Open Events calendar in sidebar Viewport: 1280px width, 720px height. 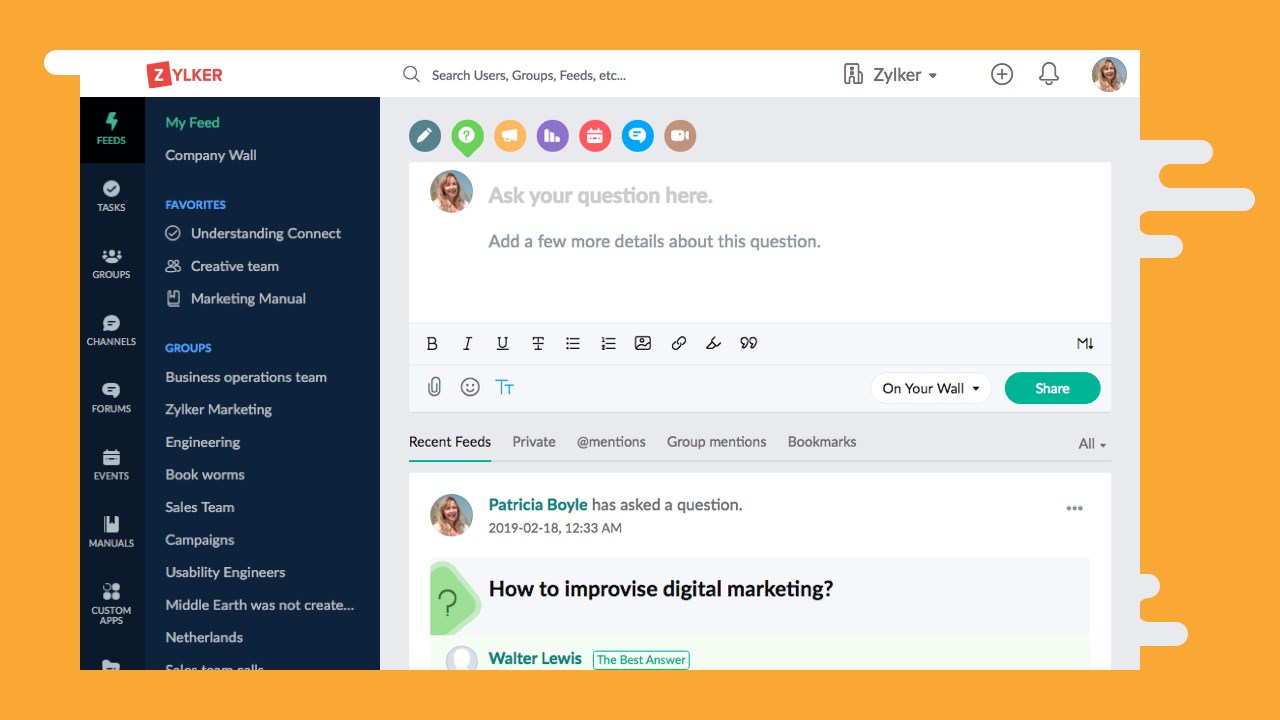coord(111,464)
